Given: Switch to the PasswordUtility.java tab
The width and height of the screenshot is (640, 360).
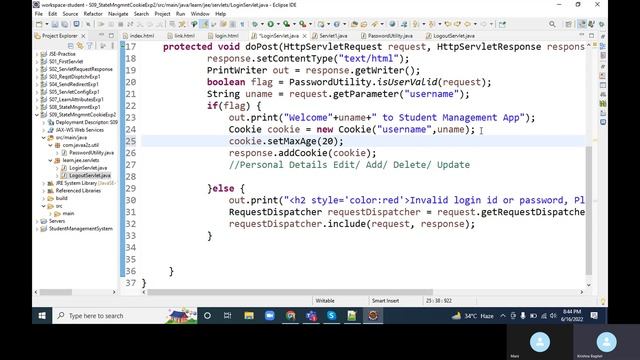Looking at the screenshot, I should click(x=387, y=36).
